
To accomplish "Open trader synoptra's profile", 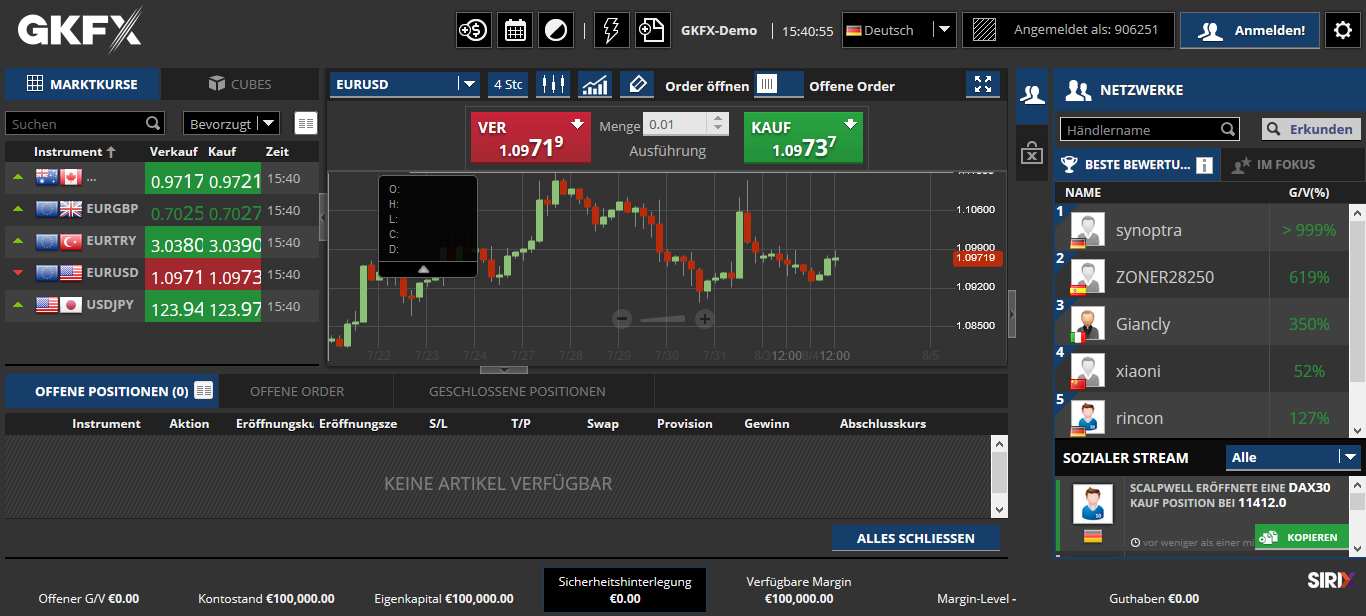I will (x=1201, y=229).
